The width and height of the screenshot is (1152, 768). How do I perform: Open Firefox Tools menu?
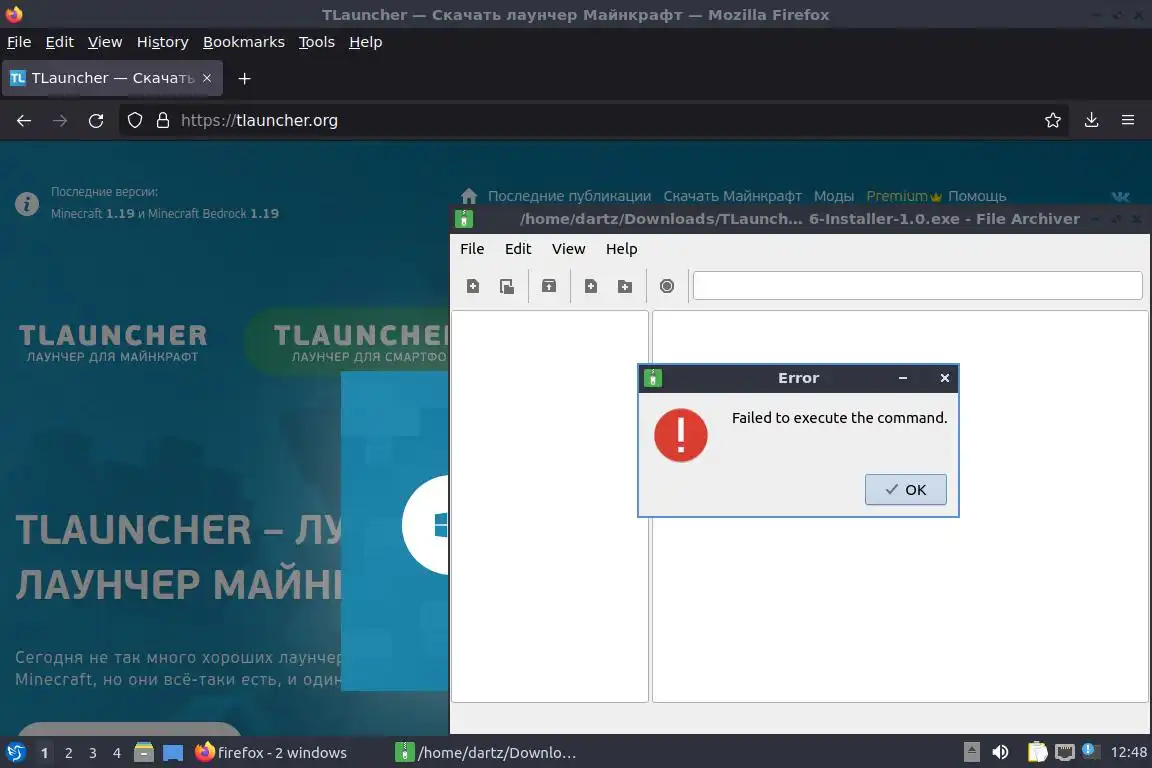pyautogui.click(x=317, y=42)
